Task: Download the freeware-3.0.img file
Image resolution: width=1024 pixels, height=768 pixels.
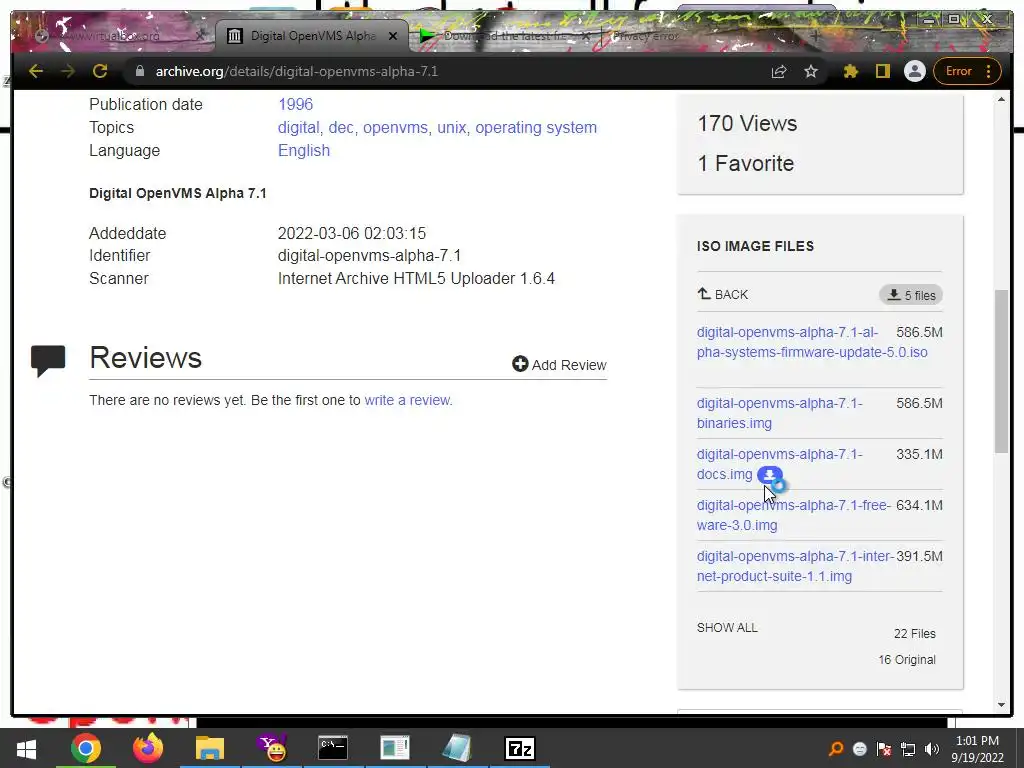Action: click(x=793, y=515)
